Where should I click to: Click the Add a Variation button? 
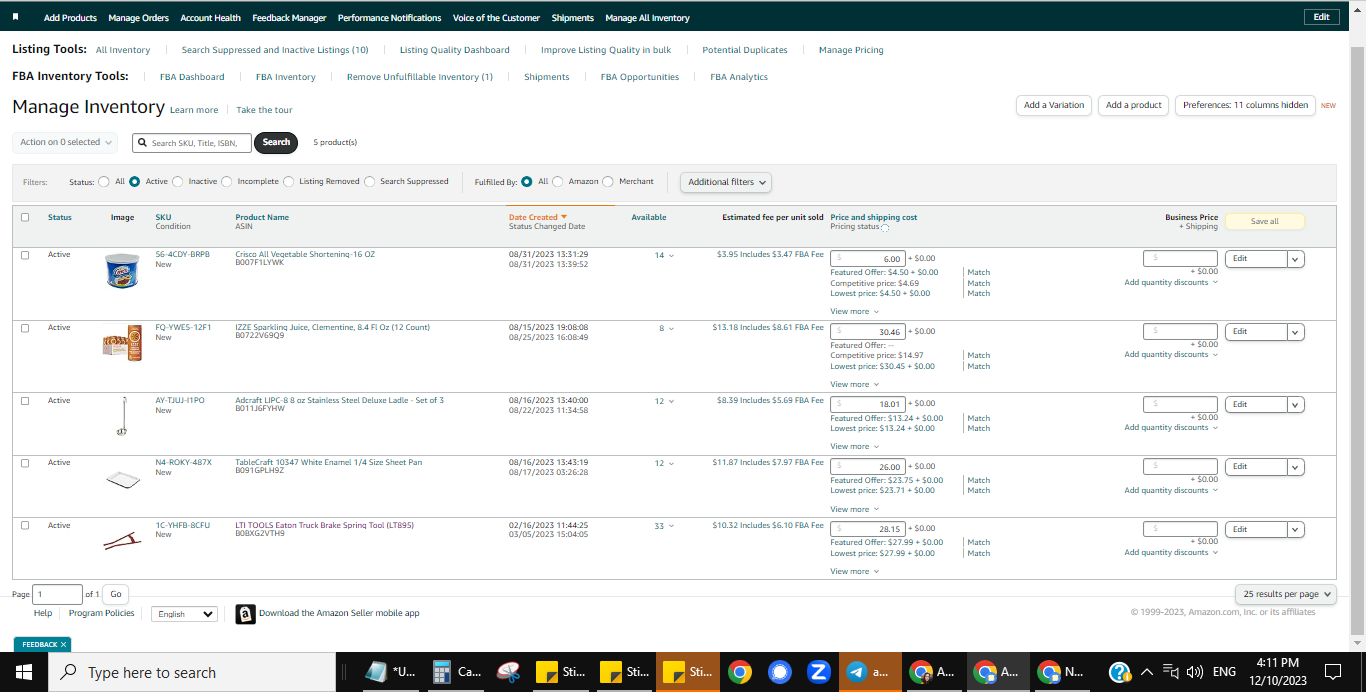(x=1054, y=105)
